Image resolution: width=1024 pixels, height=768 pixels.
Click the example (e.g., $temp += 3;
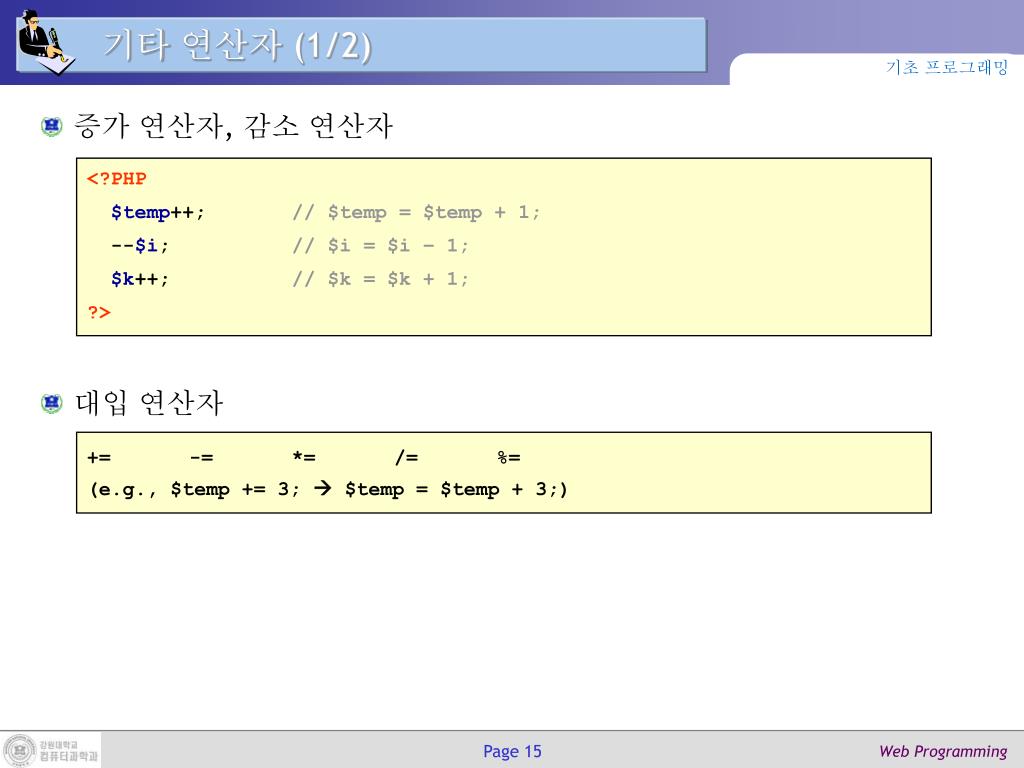195,490
